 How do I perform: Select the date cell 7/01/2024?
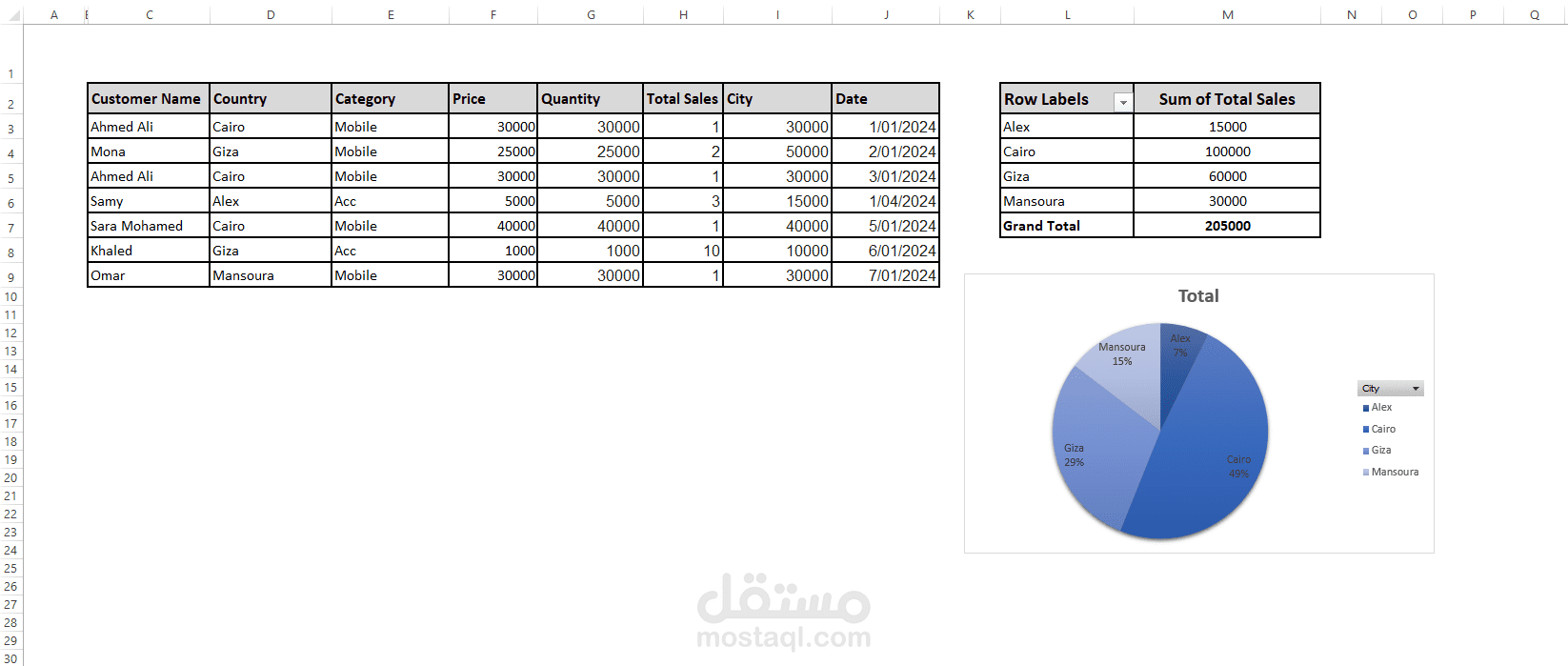(886, 275)
